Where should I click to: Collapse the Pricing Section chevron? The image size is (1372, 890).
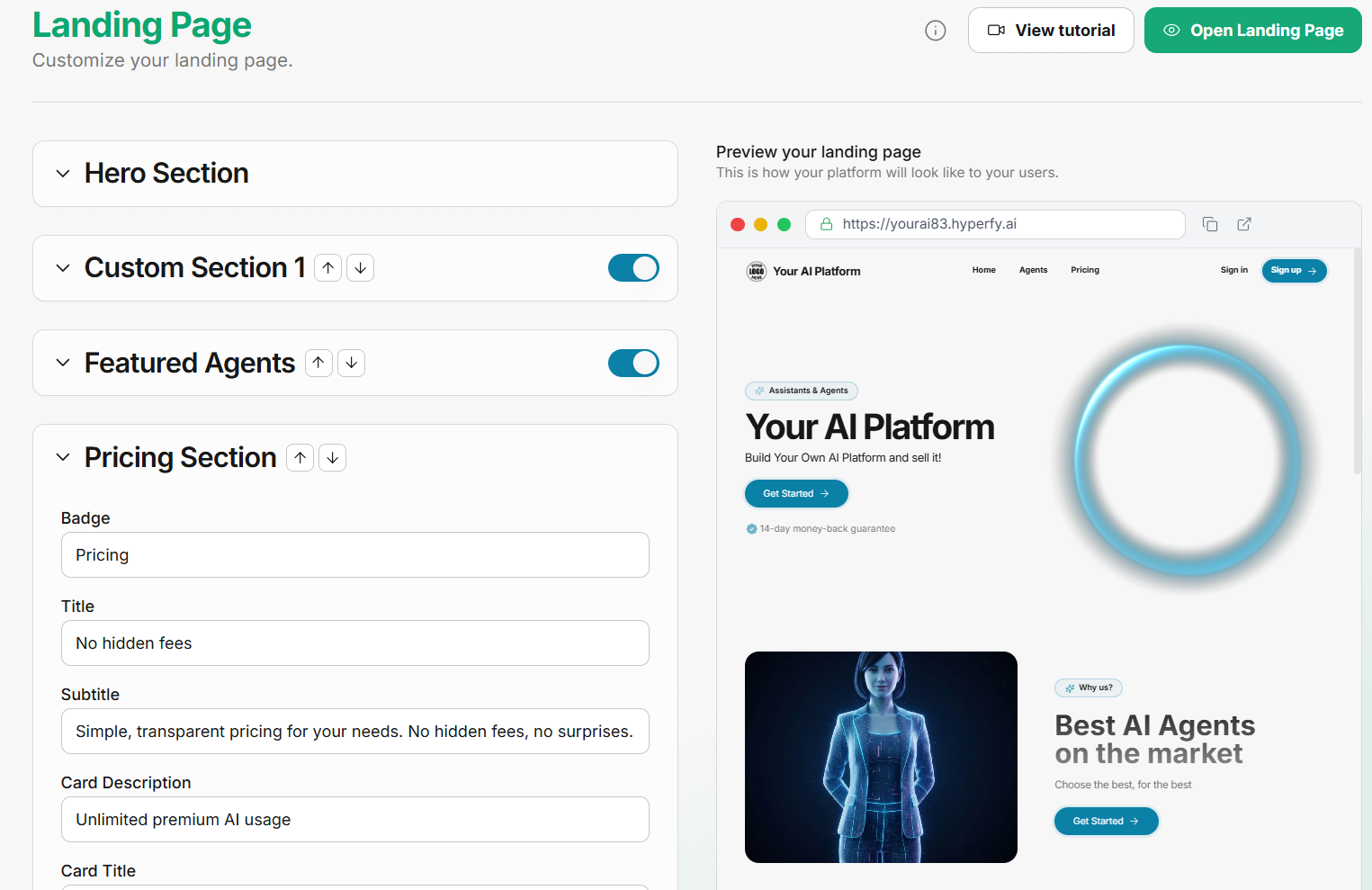coord(63,457)
